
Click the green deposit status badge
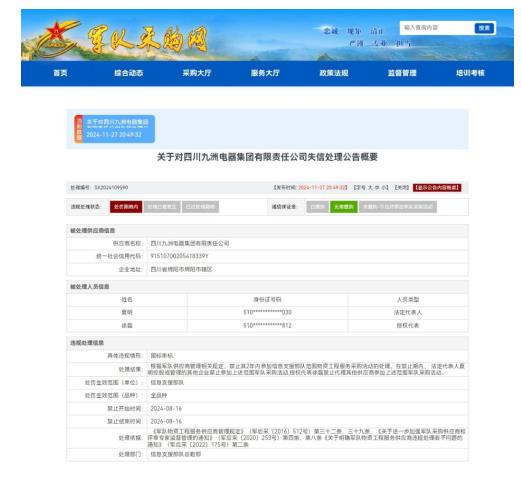(344, 207)
